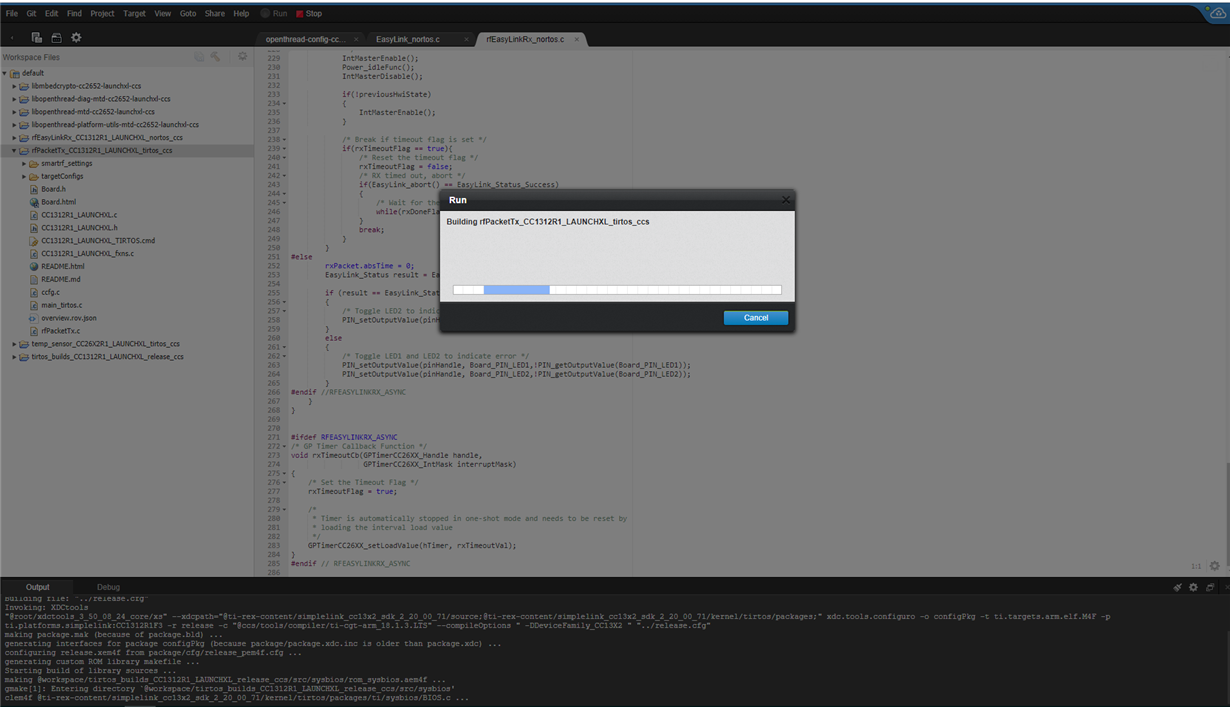Screen dimensions: 1230x707
Task: Select Board.h file icon
Action: (x=34, y=189)
